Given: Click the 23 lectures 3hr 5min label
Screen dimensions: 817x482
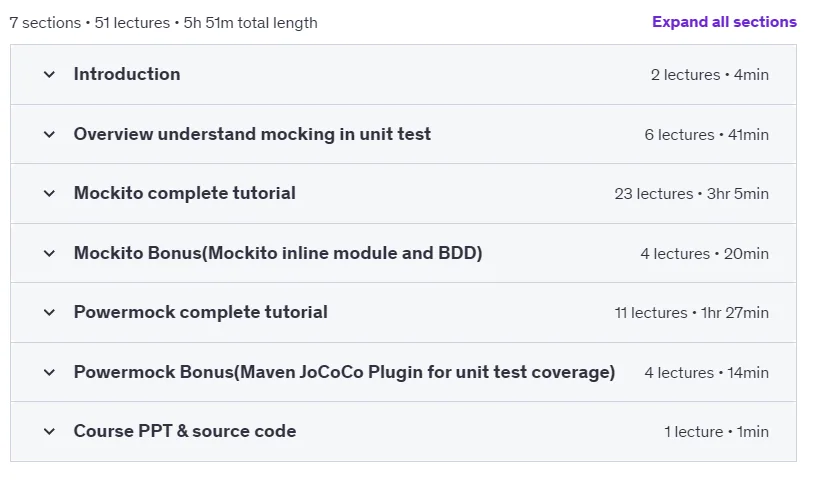Looking at the screenshot, I should point(691,194).
